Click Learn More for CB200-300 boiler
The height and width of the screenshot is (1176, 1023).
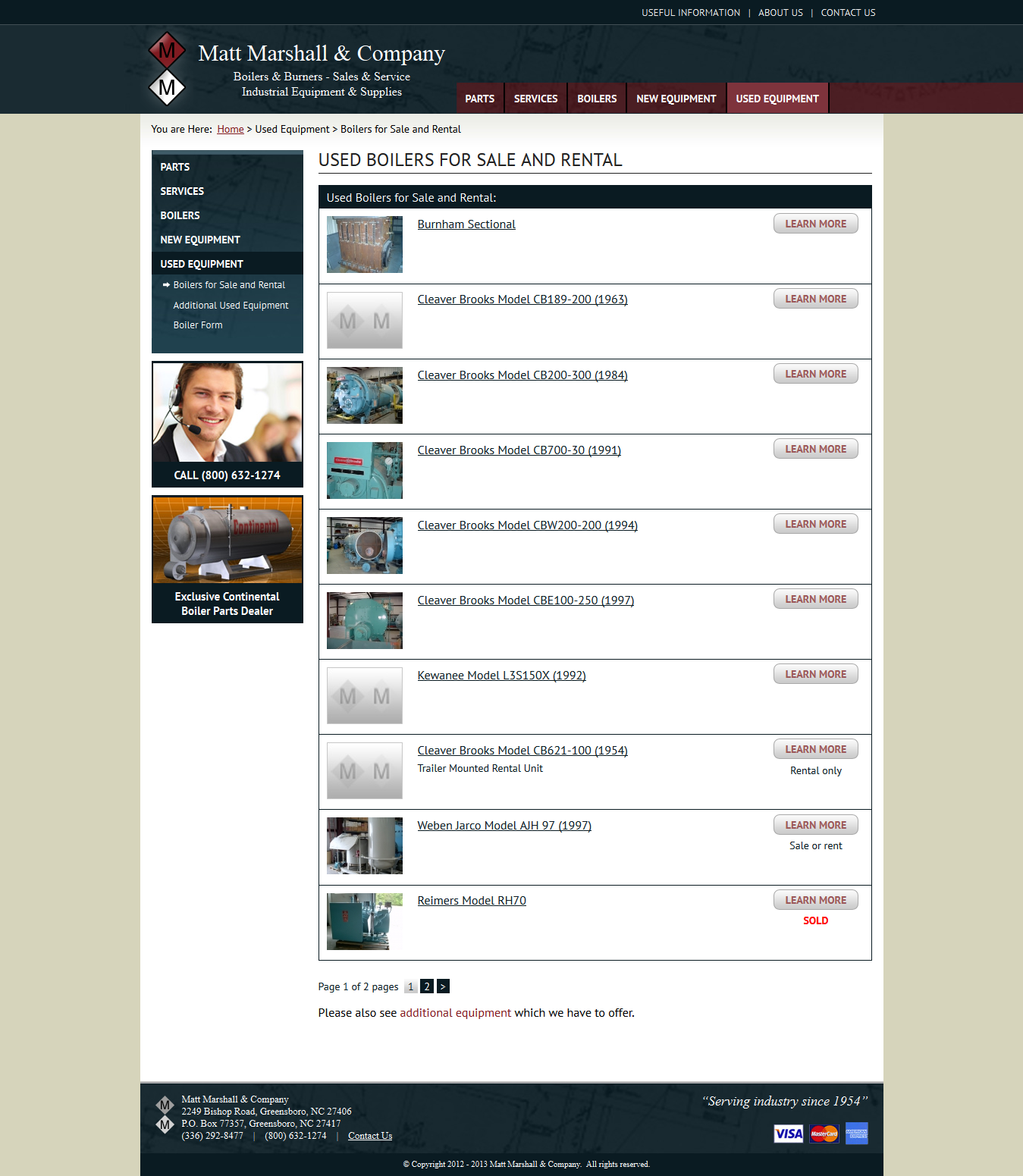pyautogui.click(x=816, y=374)
